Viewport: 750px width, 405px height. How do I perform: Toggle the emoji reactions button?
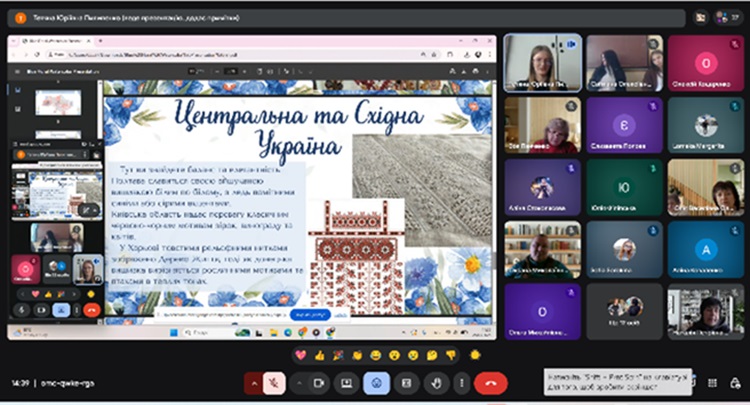[x=376, y=382]
